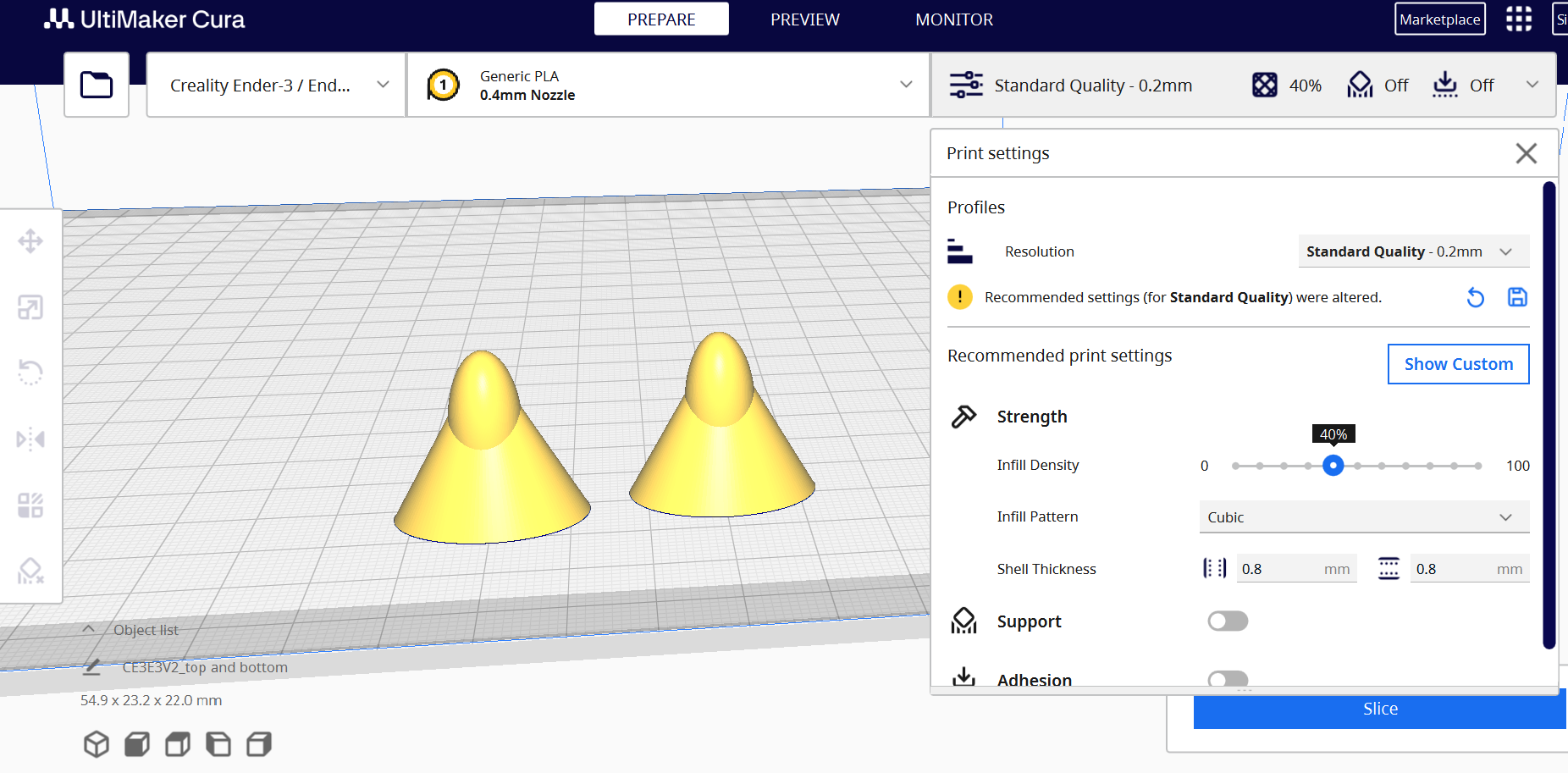
Task: Switch to top view cube
Action: [178, 744]
